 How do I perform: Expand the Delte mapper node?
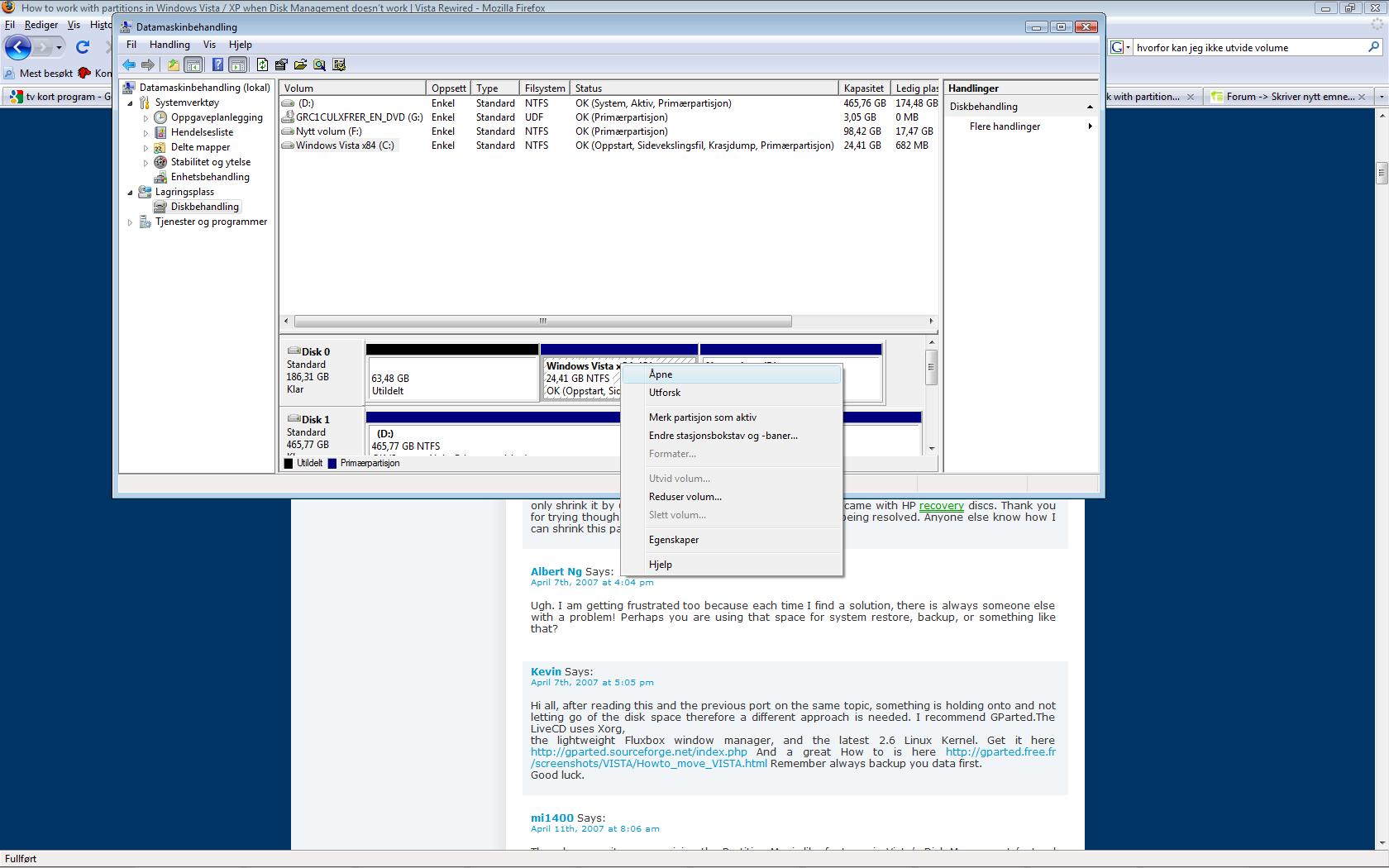(x=146, y=147)
